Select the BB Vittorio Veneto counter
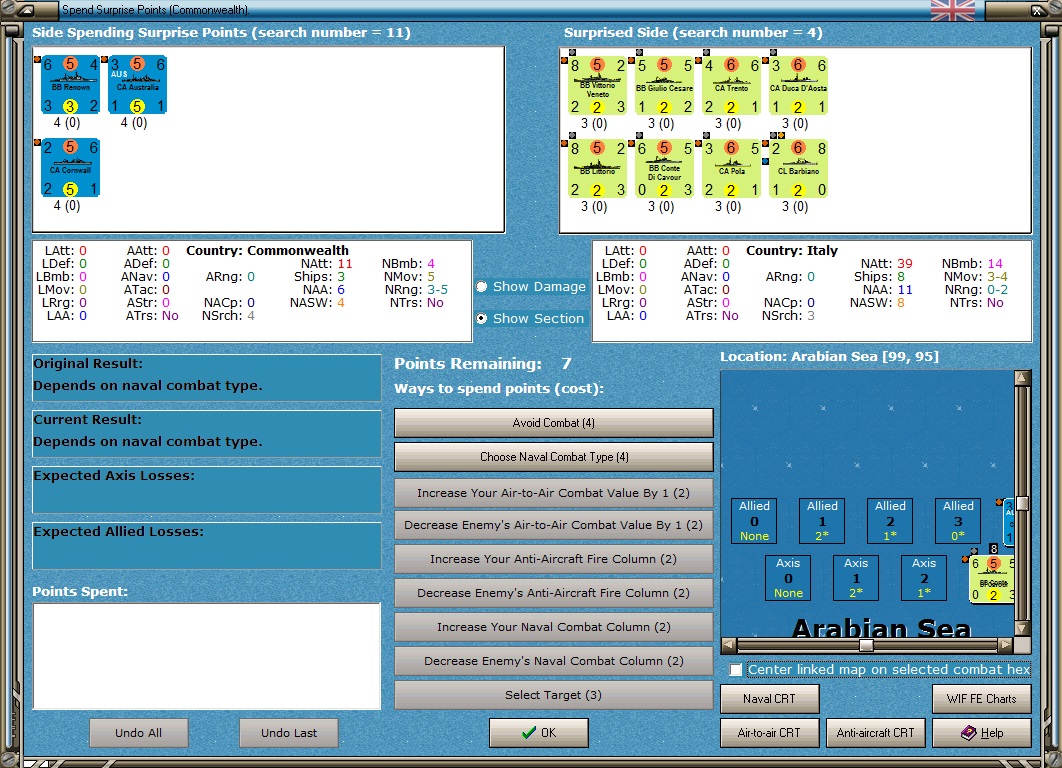Image resolution: width=1062 pixels, height=768 pixels. (597, 85)
